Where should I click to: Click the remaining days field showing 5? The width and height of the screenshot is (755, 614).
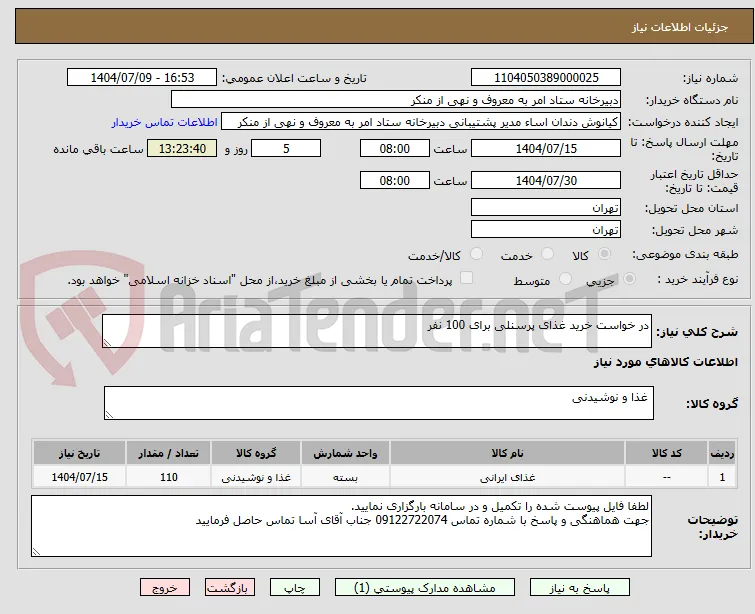(286, 148)
